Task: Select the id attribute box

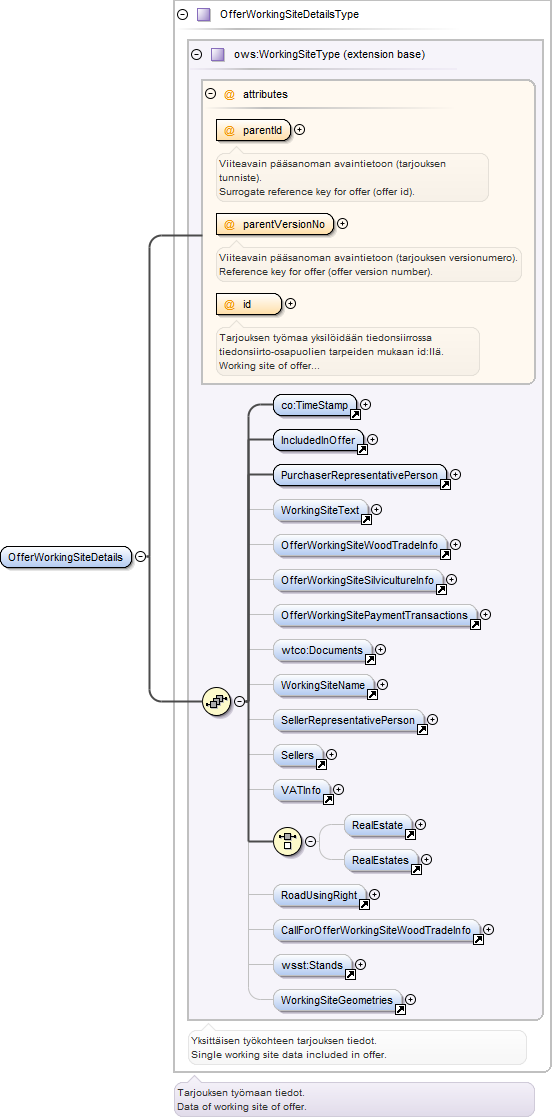Action: 249,304
